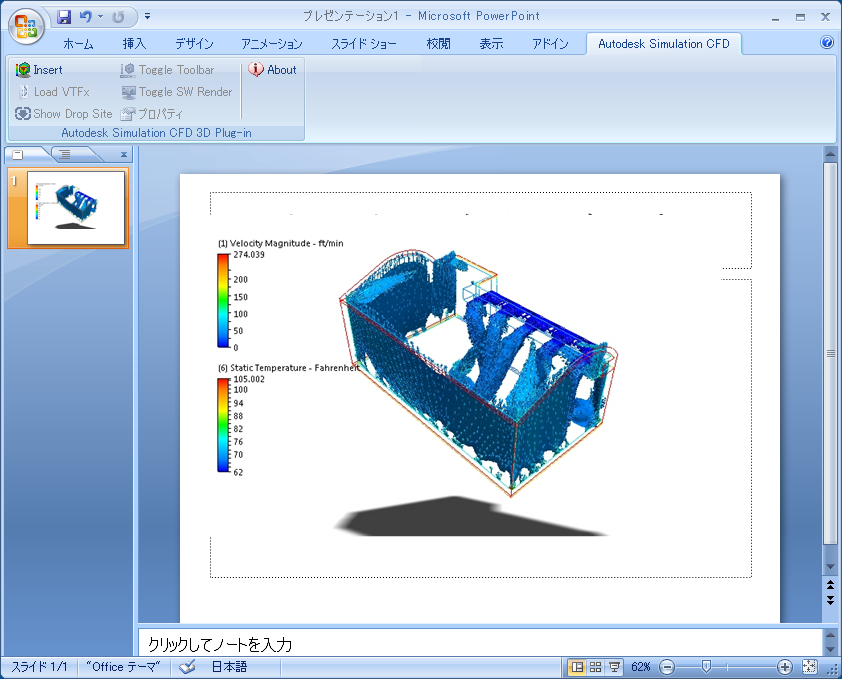
Task: Go to previous slide with double-arrow
Action: [830, 585]
